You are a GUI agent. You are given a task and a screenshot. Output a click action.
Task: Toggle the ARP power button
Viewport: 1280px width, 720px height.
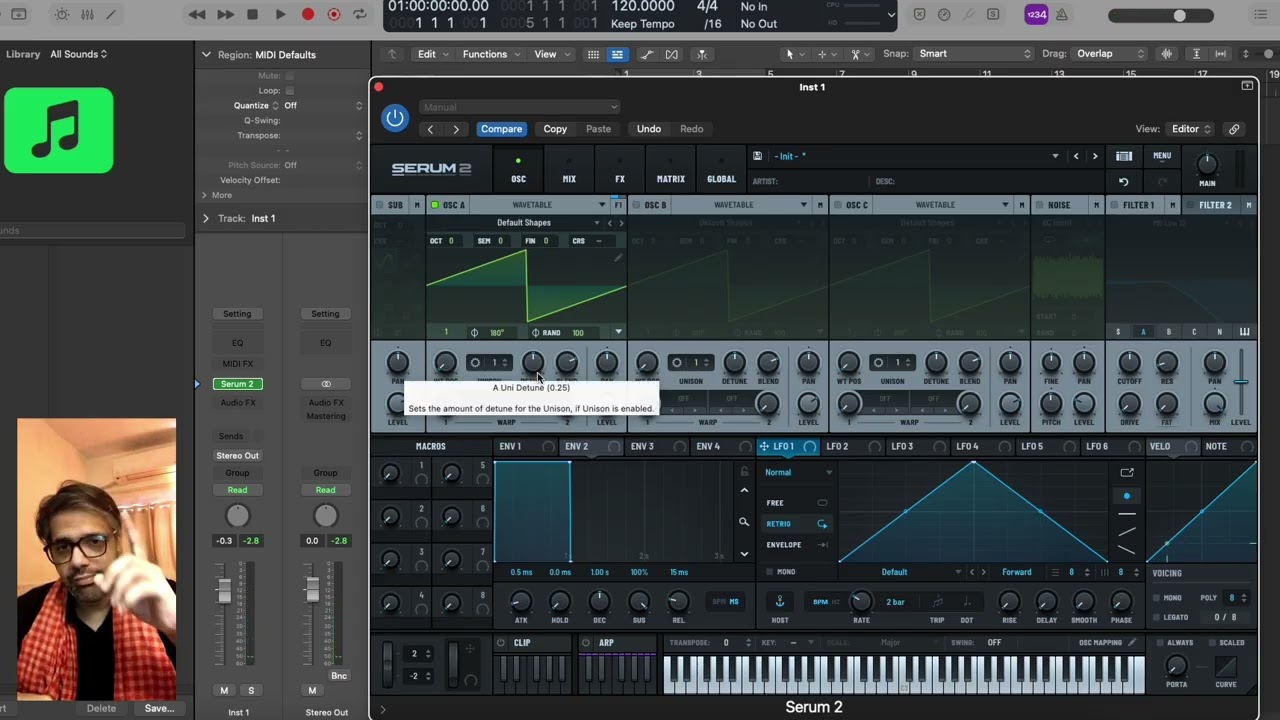tap(586, 643)
